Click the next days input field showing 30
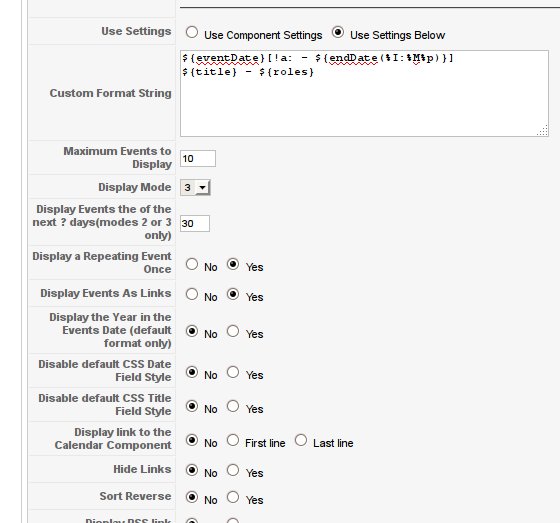This screenshot has width=560, height=523. pos(195,223)
